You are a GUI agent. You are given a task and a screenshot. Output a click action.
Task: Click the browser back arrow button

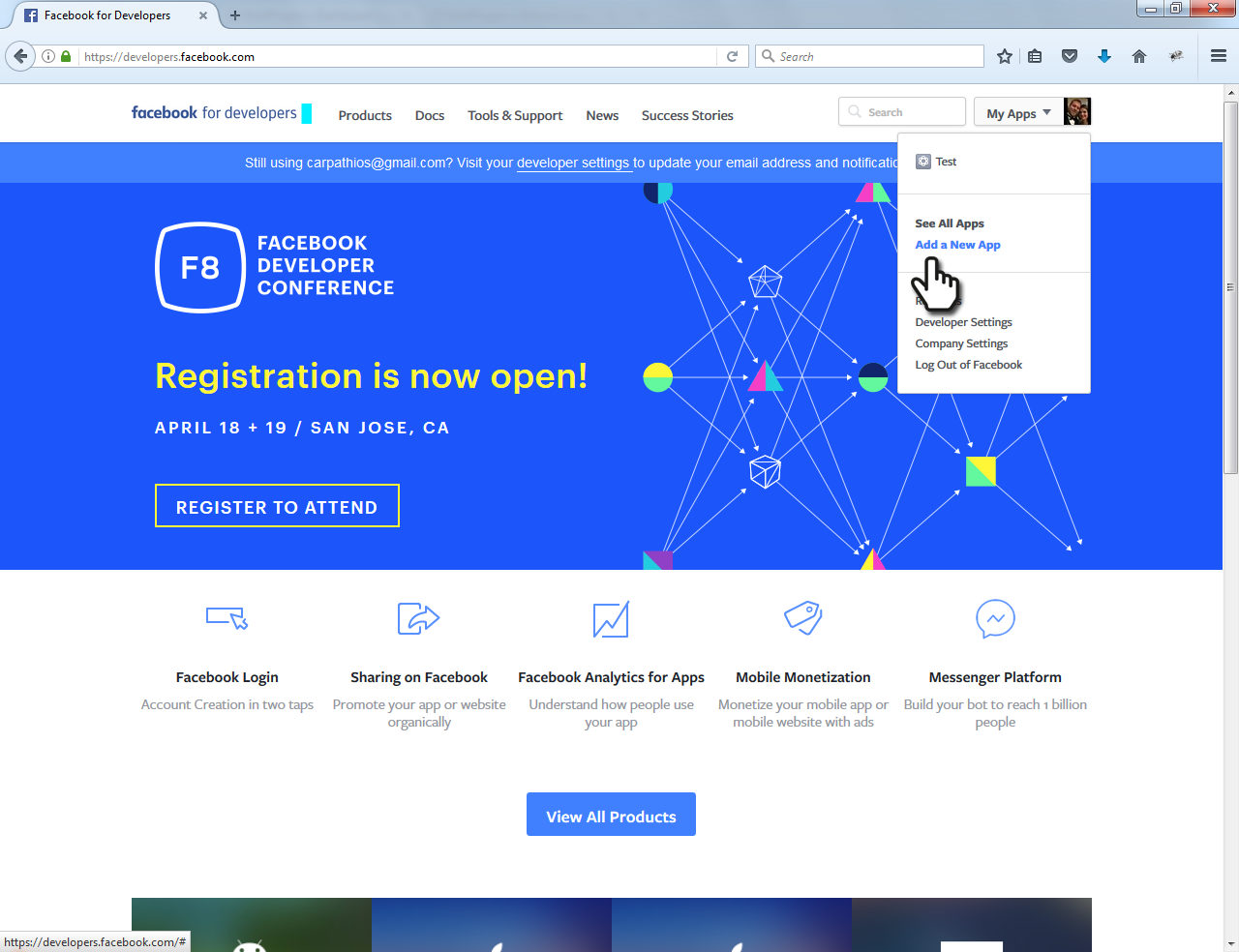[20, 56]
